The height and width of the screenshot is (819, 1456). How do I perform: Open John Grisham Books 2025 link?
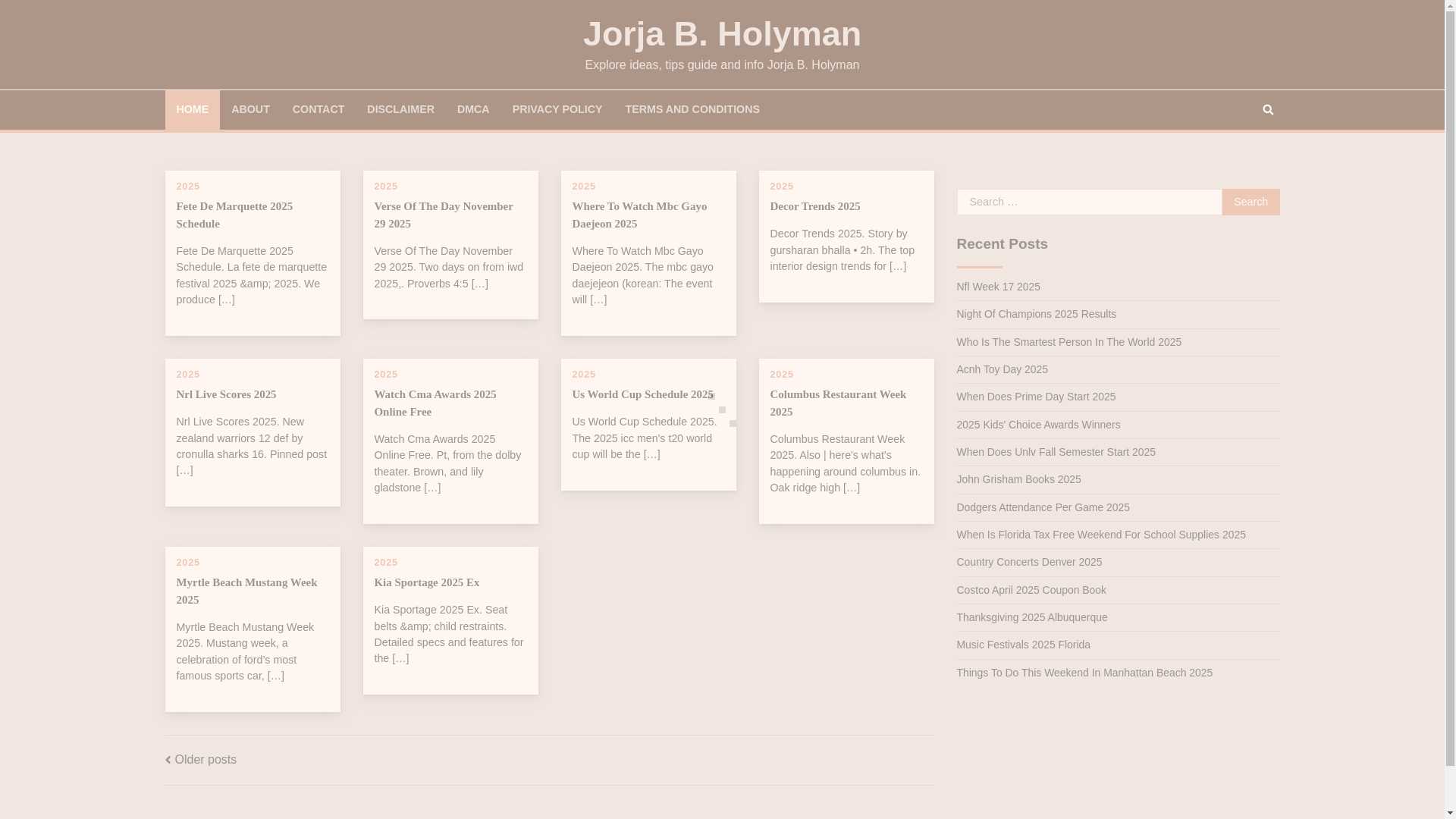(1018, 479)
